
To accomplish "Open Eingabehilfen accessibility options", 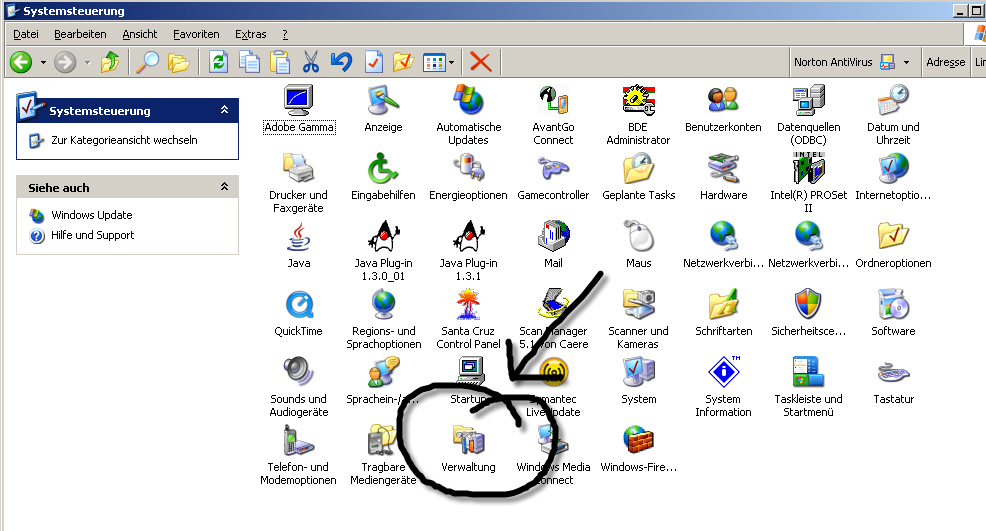I will [x=383, y=169].
